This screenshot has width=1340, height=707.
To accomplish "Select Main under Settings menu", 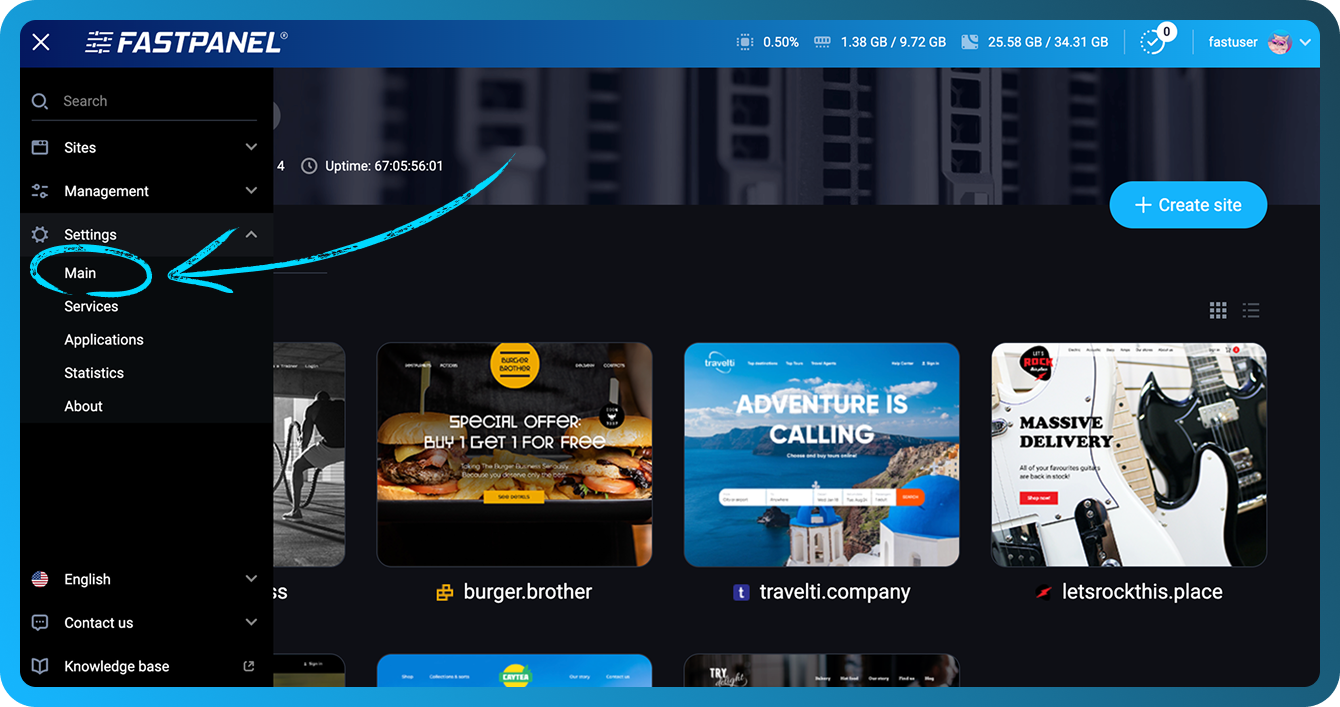I will [80, 272].
